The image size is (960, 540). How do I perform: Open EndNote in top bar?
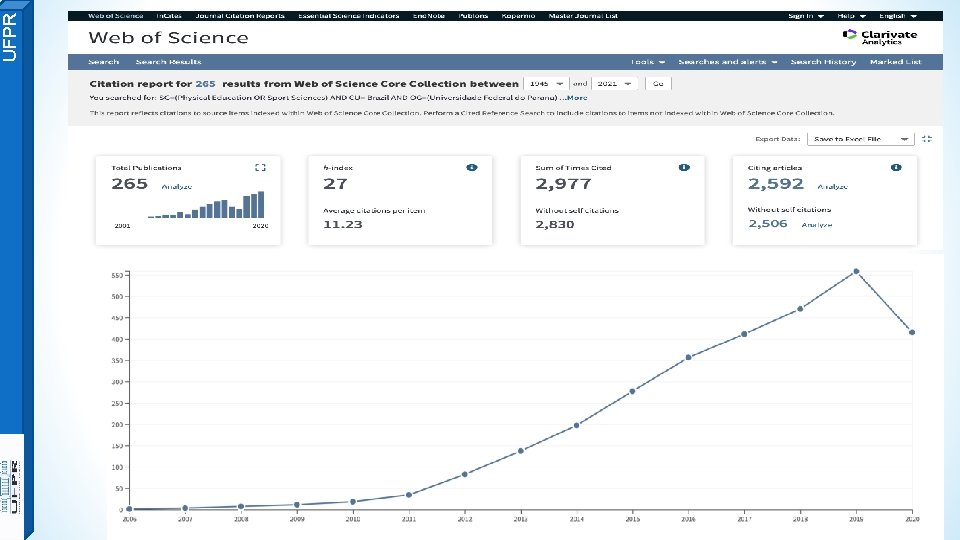click(429, 16)
